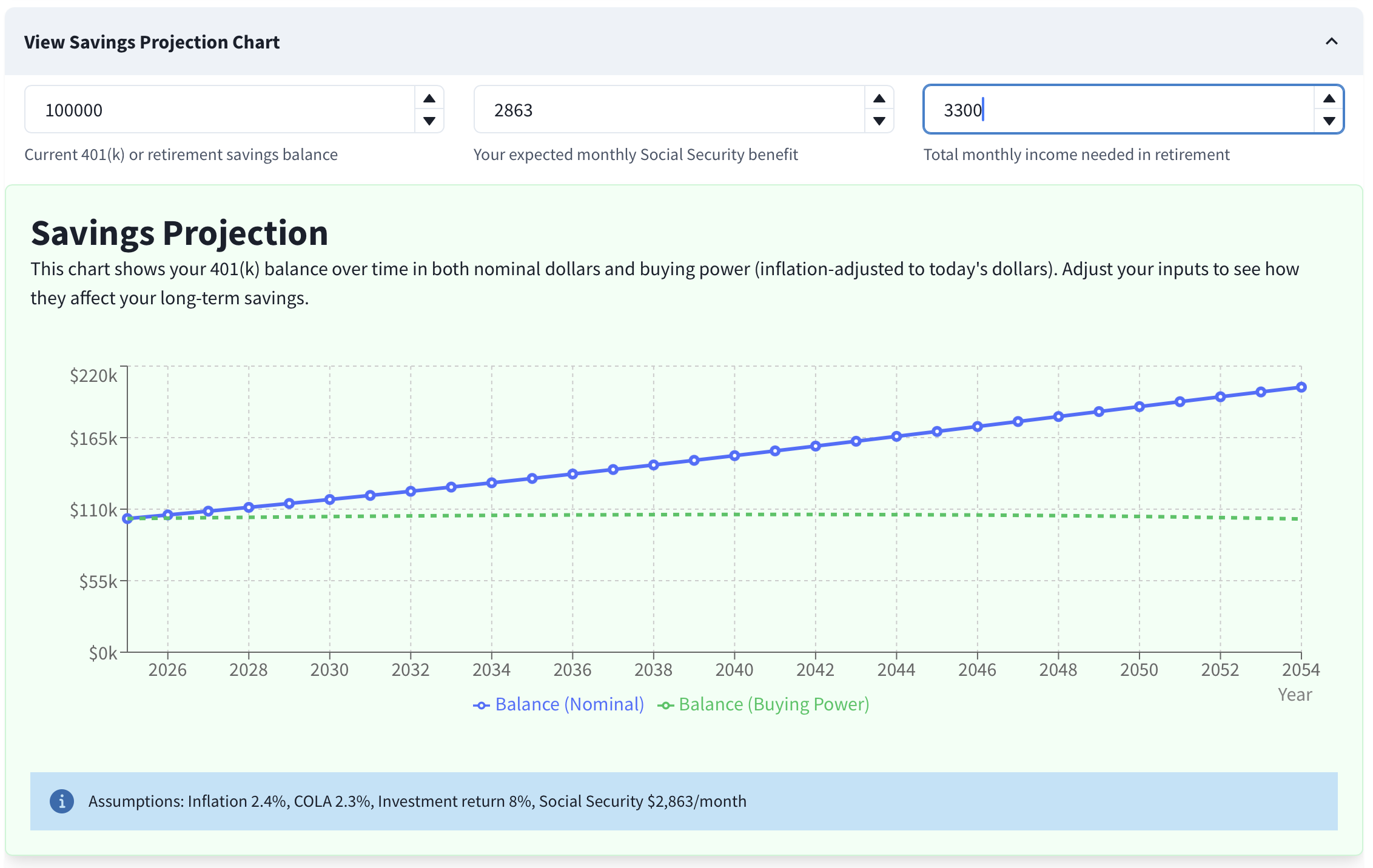This screenshot has width=1373, height=868.
Task: Decrement the Social Security benefit with its down arrow
Action: coord(878,121)
